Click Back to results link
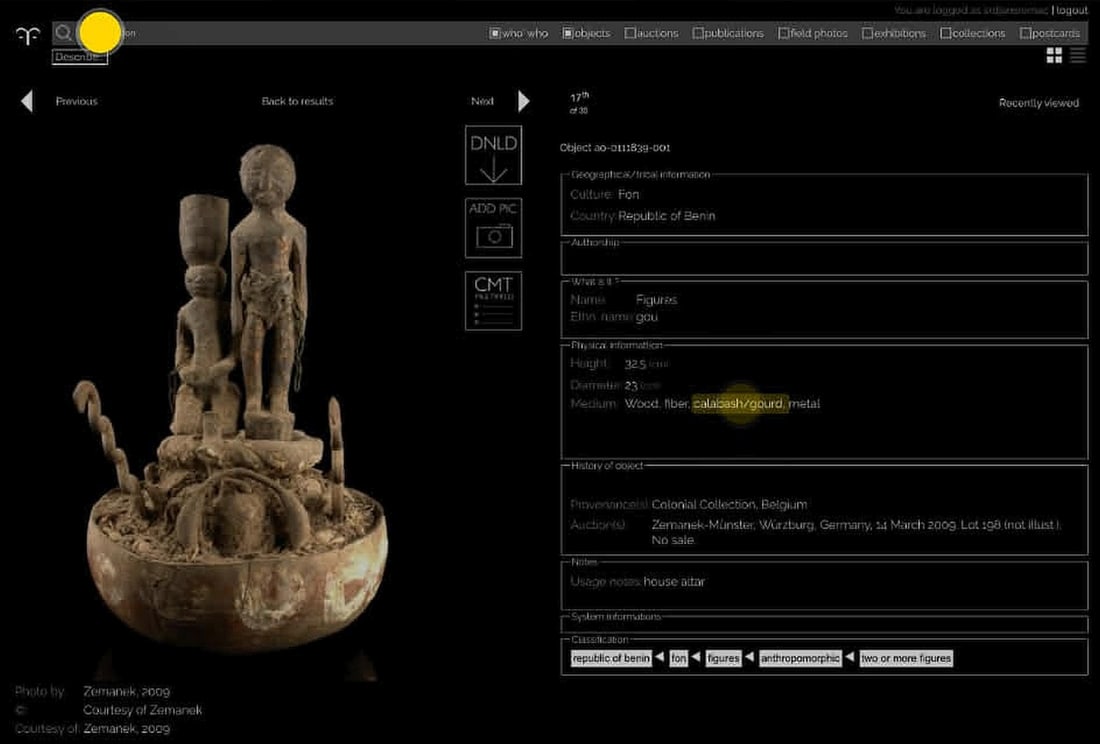This screenshot has height=744, width=1100. [x=297, y=101]
